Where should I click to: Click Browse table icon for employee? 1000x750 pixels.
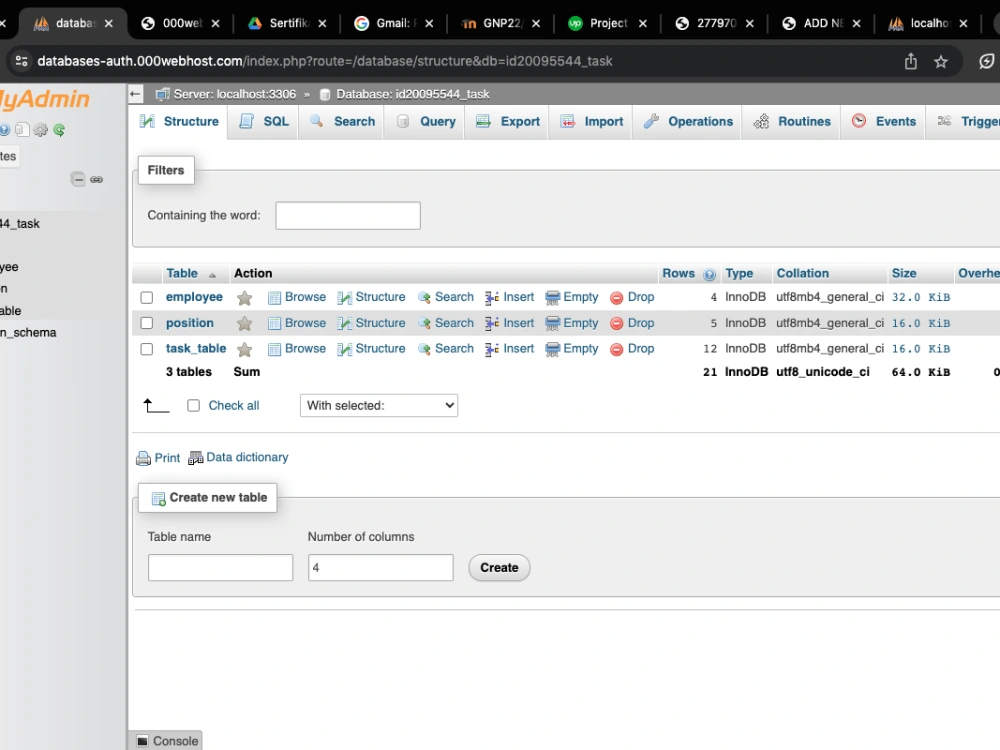(274, 298)
